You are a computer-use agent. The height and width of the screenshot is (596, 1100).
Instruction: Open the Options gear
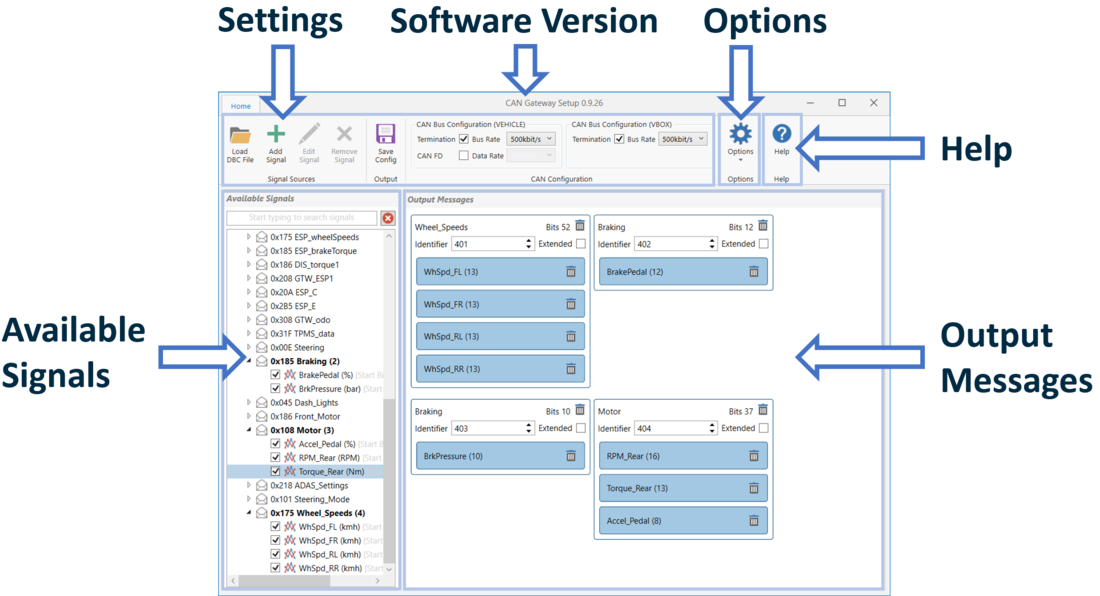click(x=739, y=132)
